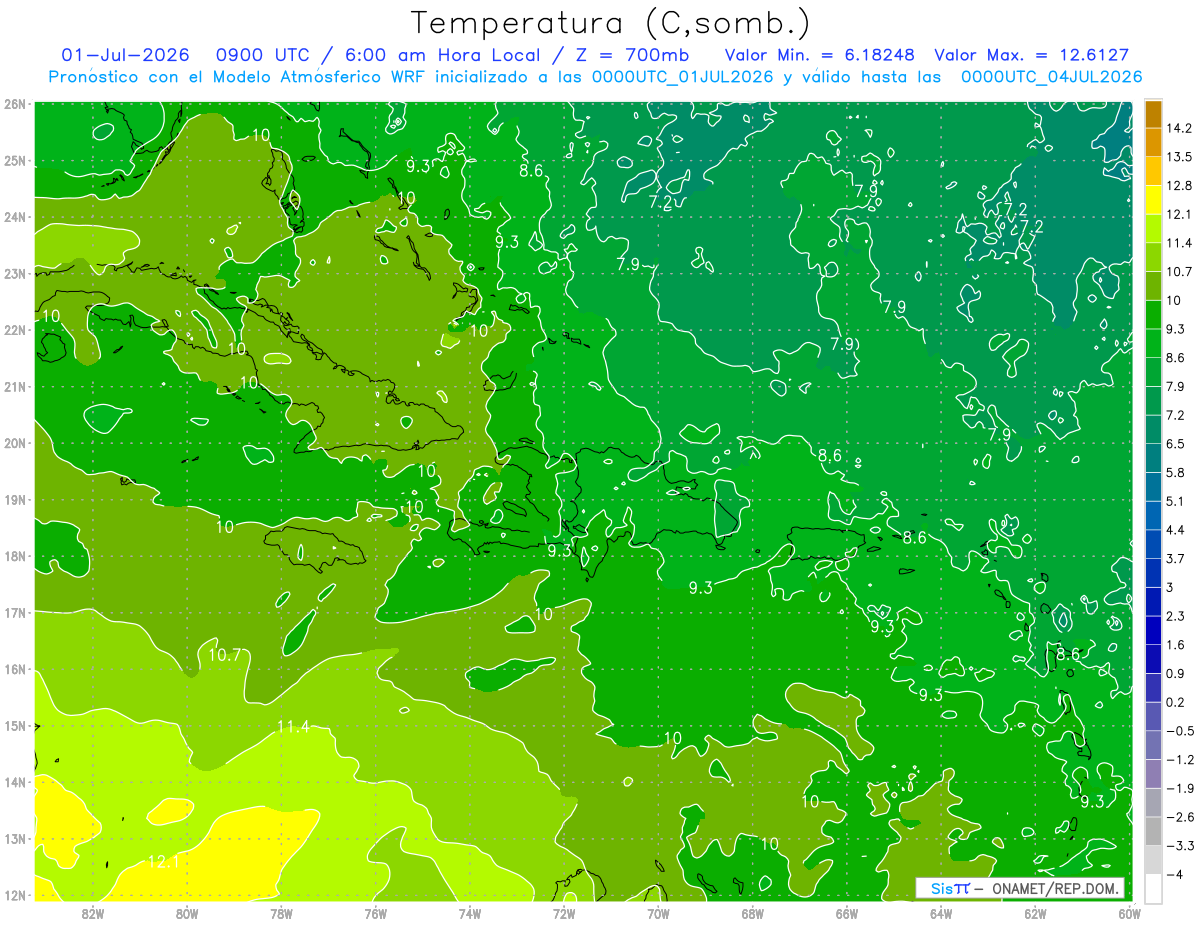Click the '-0.5' color scale label
The height and width of the screenshot is (927, 1200).
(1180, 731)
